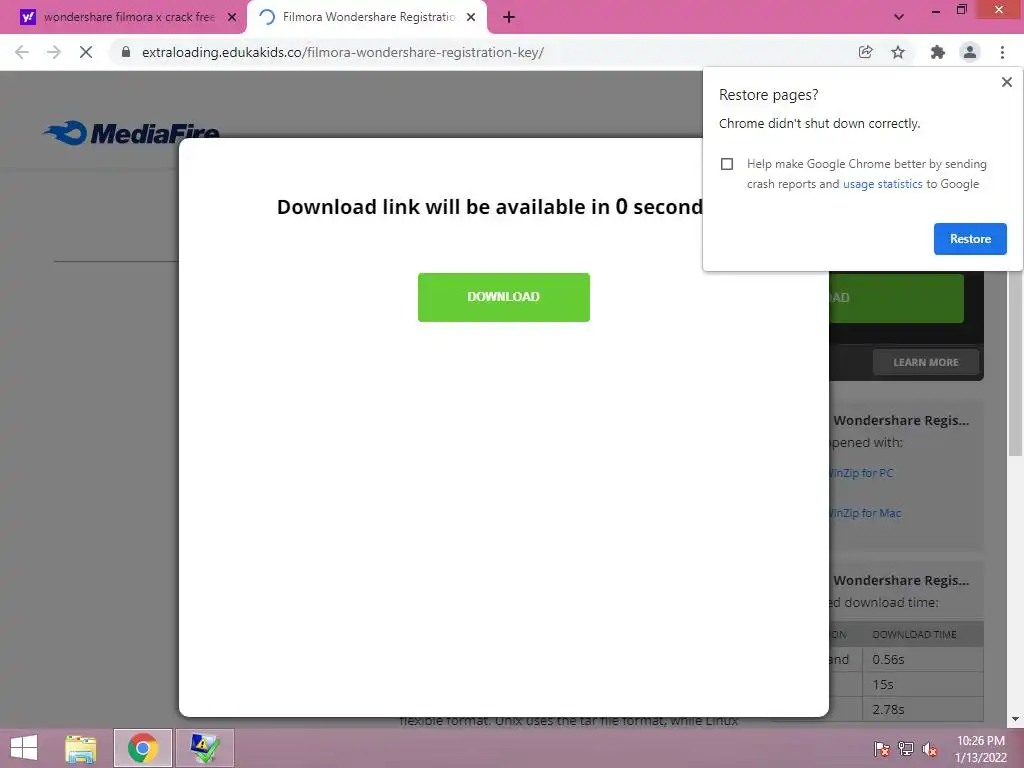Click the forward navigation arrow
The width and height of the screenshot is (1024, 768).
54,52
